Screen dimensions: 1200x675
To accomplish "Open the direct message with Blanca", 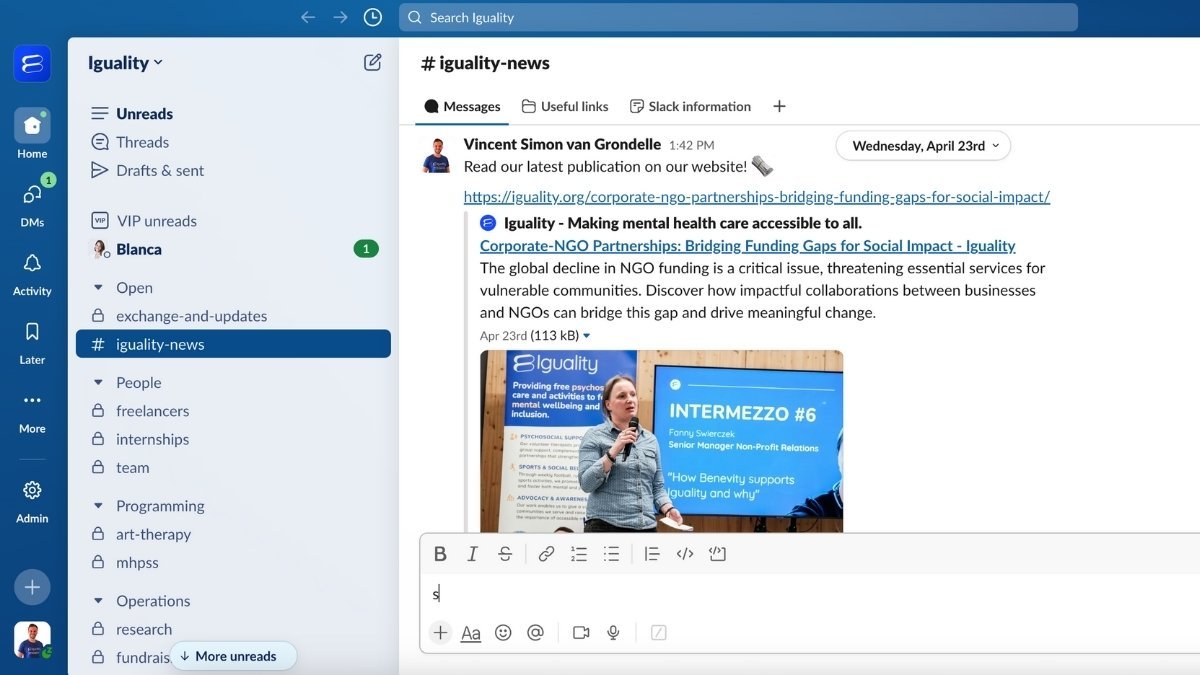I will tap(233, 249).
